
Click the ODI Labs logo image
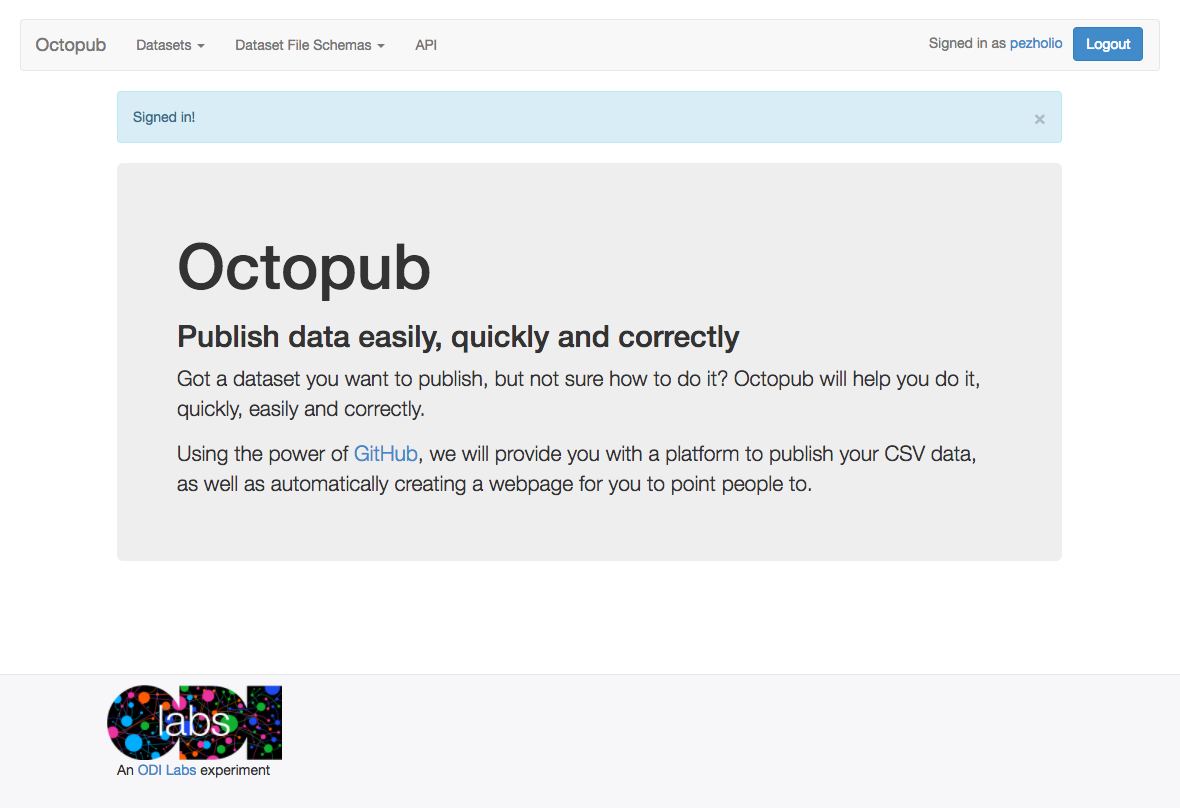click(194, 722)
